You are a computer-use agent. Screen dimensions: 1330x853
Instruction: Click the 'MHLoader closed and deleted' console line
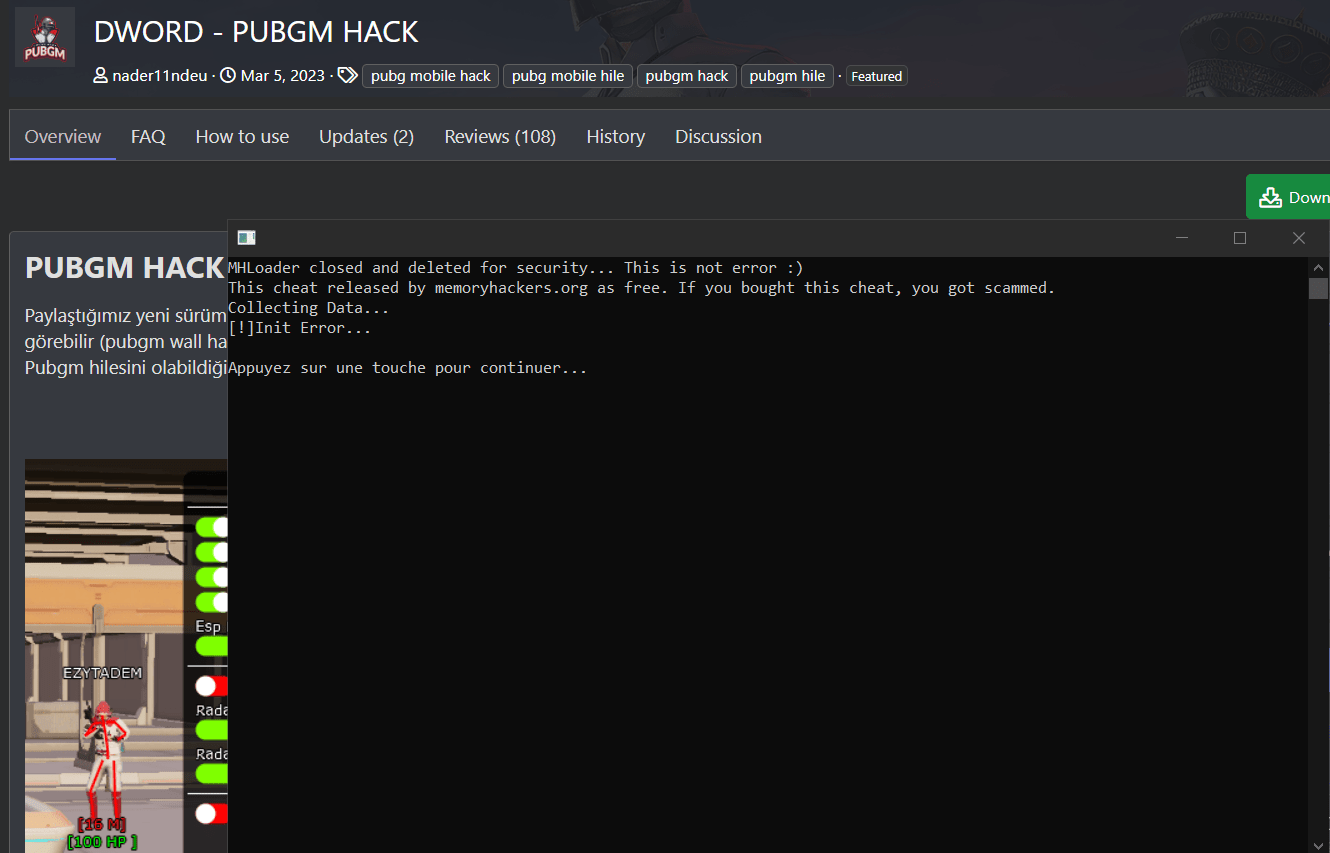(x=516, y=268)
